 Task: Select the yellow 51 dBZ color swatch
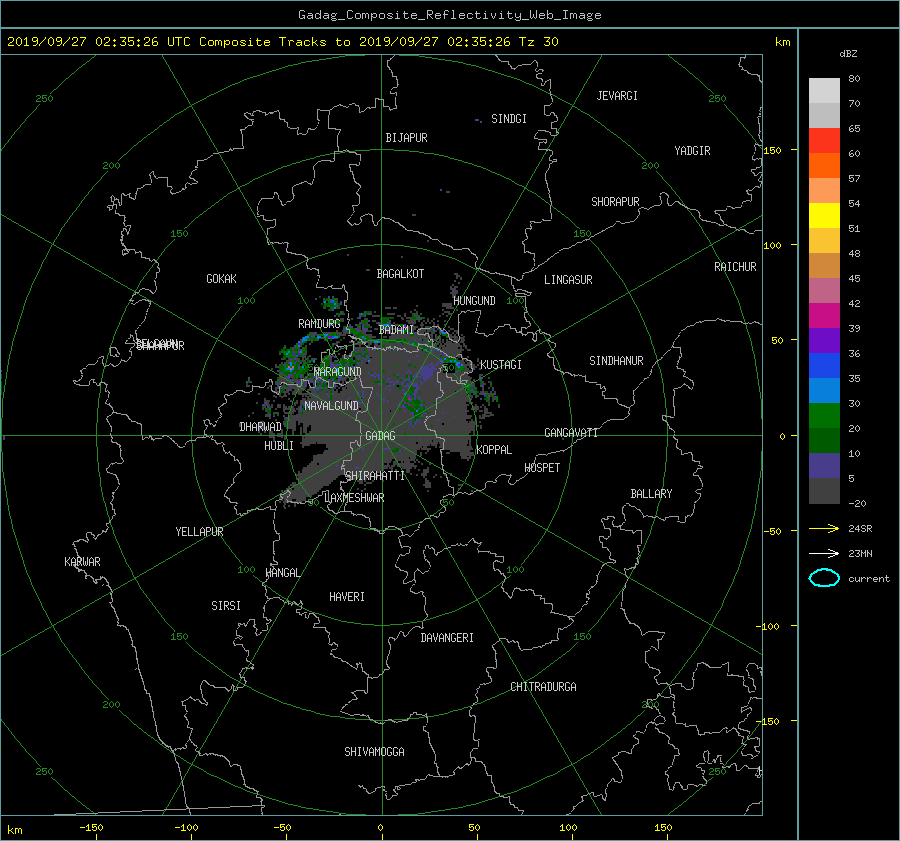coord(824,215)
